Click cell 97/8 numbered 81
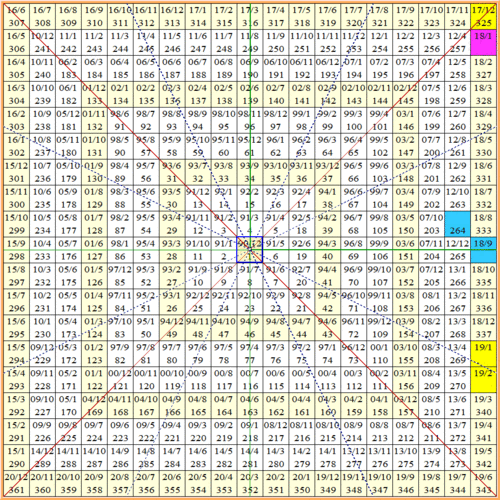This screenshot has height=500, width=500. 146,354
